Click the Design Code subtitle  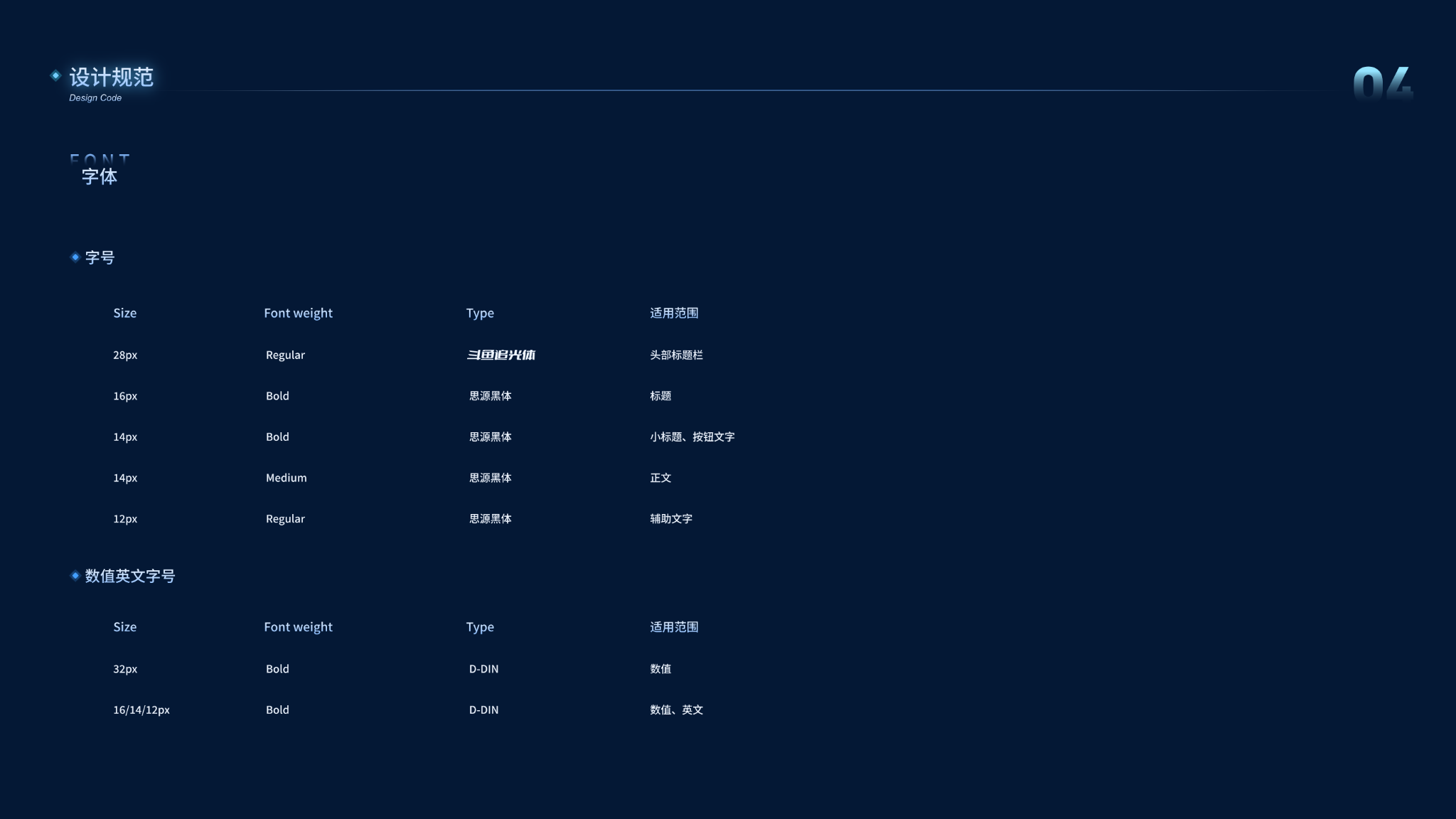[x=95, y=98]
